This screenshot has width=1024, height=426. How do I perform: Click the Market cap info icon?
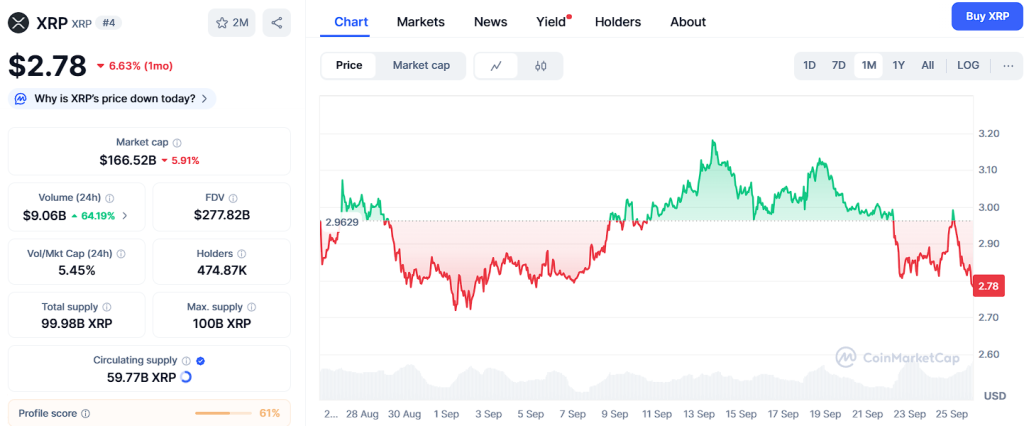[x=177, y=143]
